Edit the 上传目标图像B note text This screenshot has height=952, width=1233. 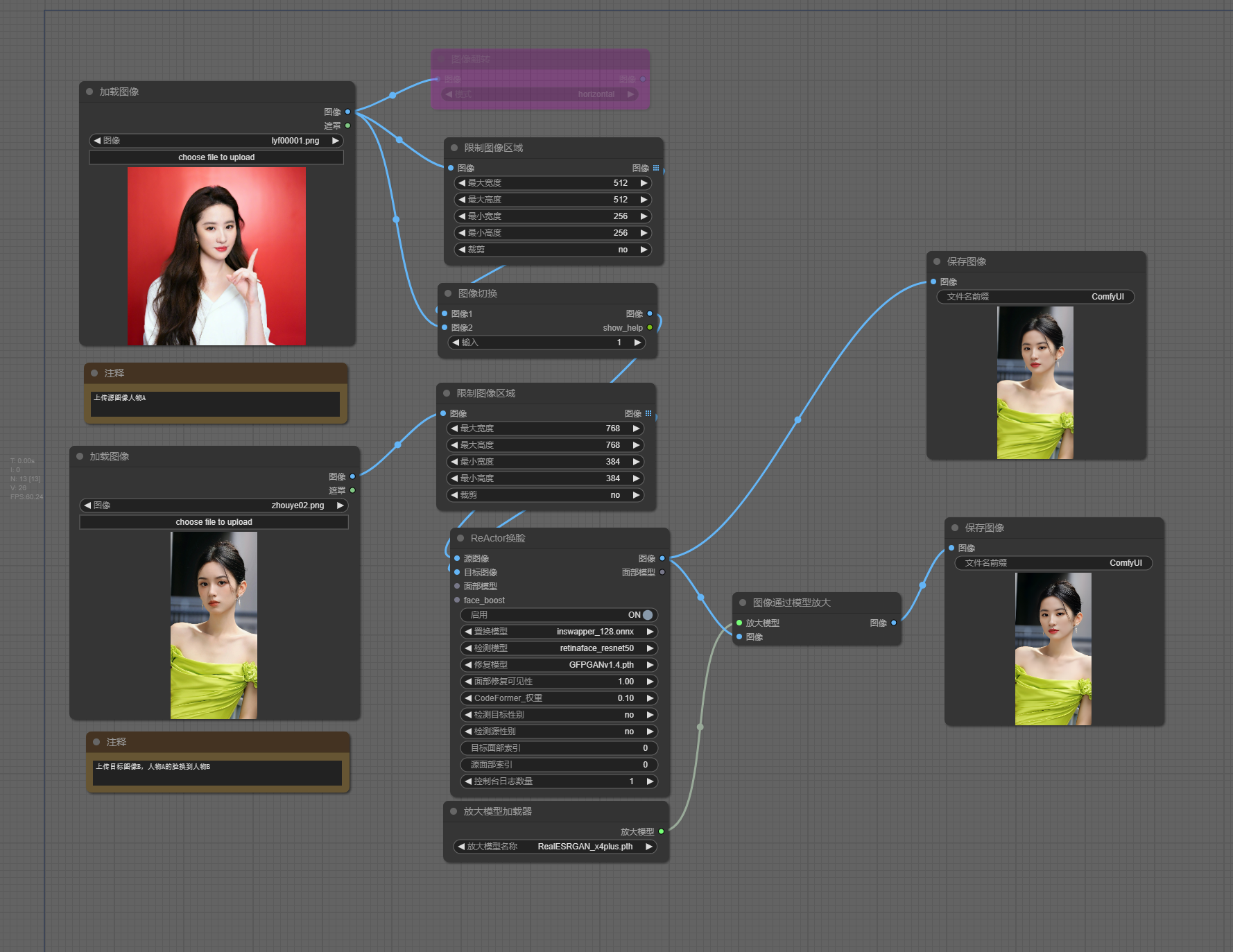coord(217,773)
